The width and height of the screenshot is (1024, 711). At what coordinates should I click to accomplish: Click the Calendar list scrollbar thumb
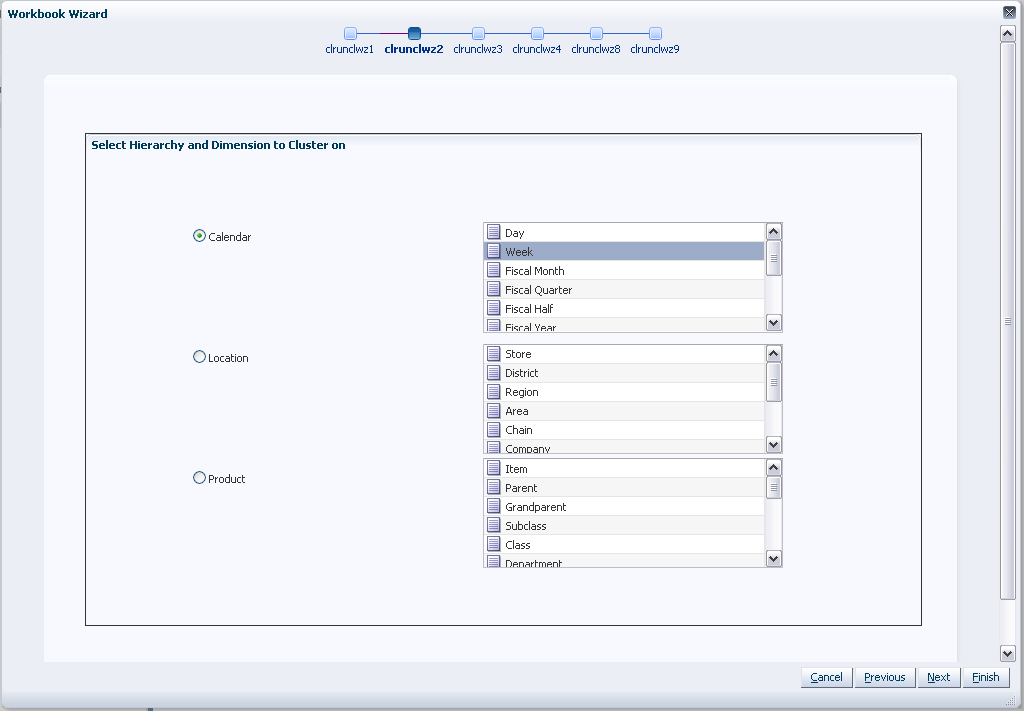[773, 258]
